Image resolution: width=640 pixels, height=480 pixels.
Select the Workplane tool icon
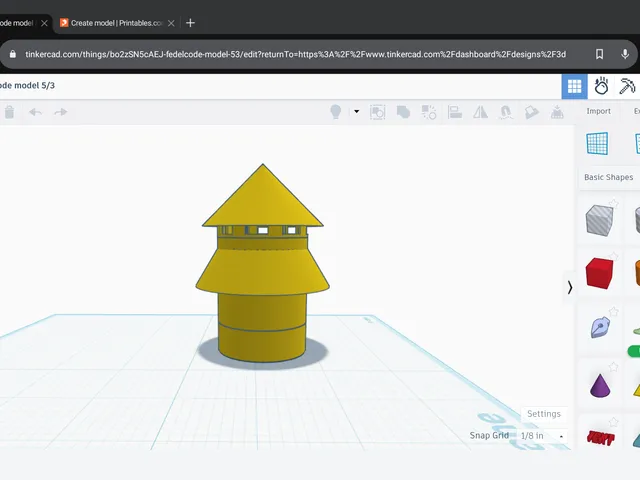(597, 144)
